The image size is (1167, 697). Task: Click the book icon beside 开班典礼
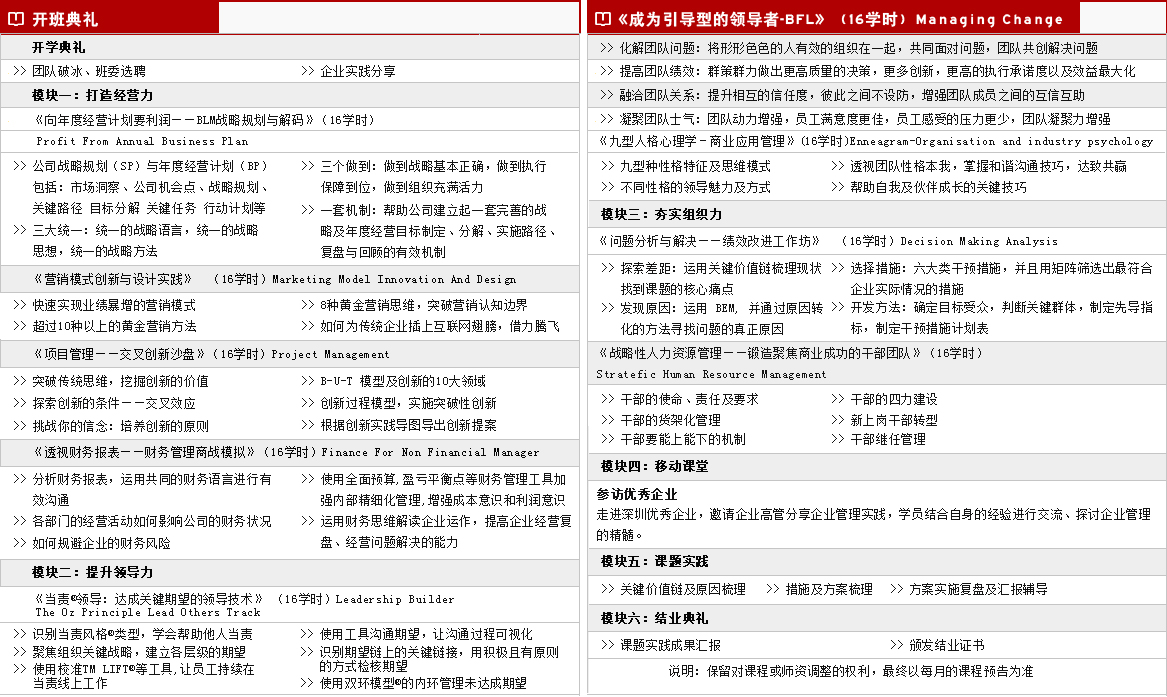[16, 19]
